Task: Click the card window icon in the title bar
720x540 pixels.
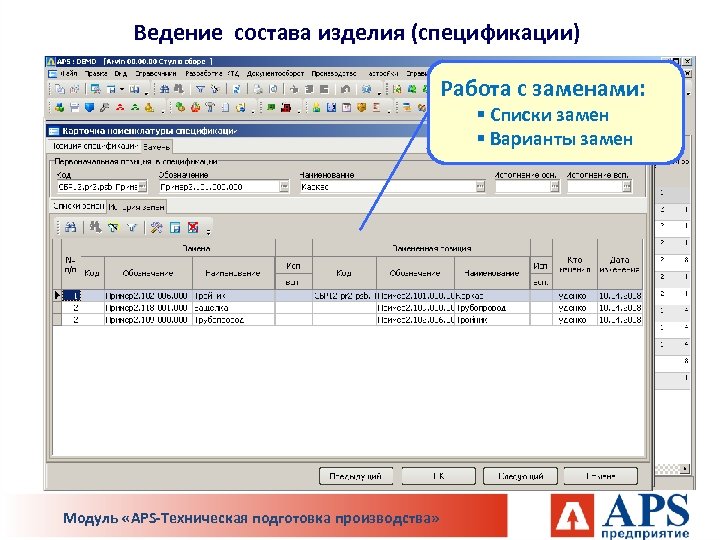Action: coord(54,131)
